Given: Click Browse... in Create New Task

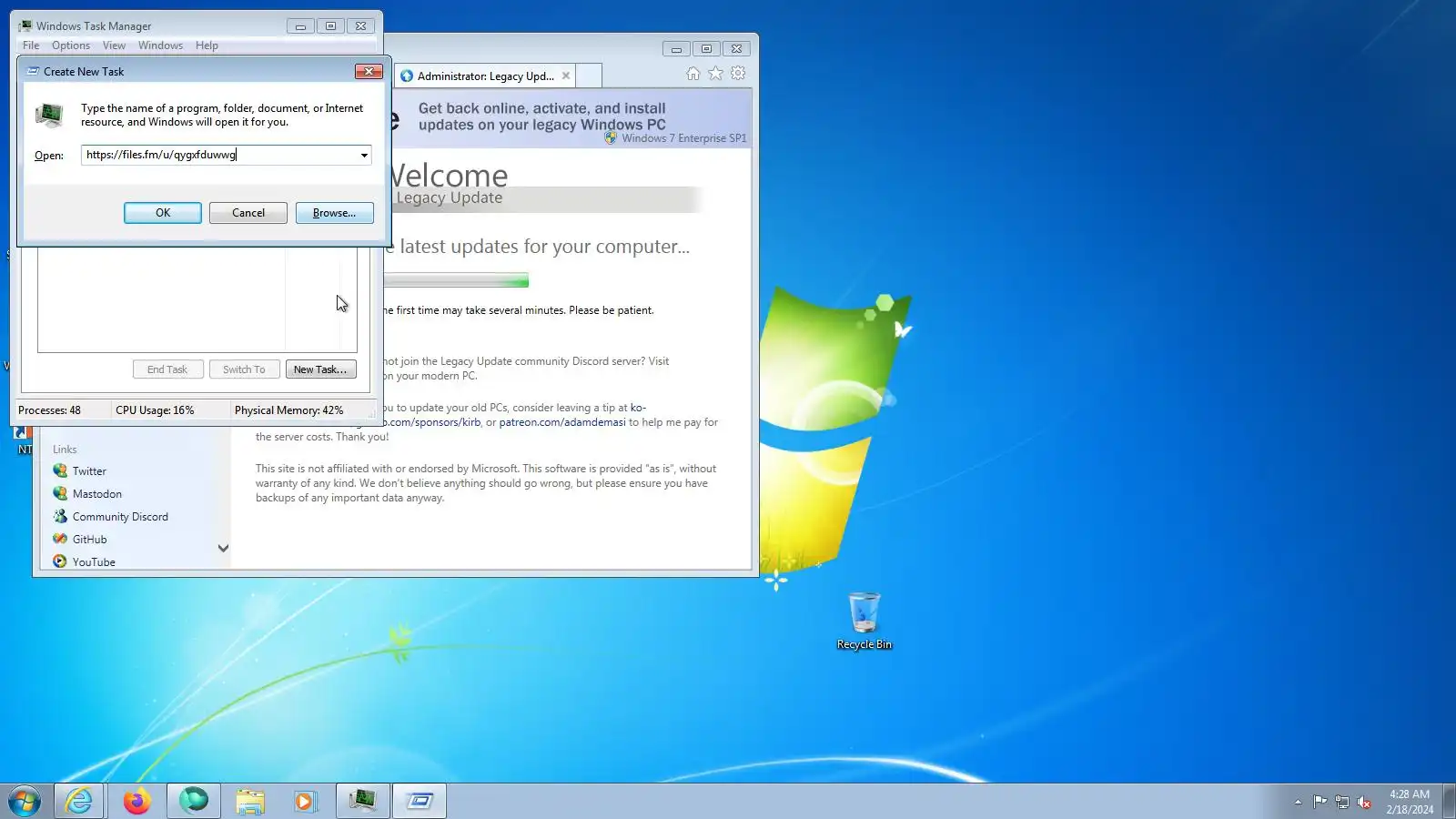Looking at the screenshot, I should pos(335,213).
